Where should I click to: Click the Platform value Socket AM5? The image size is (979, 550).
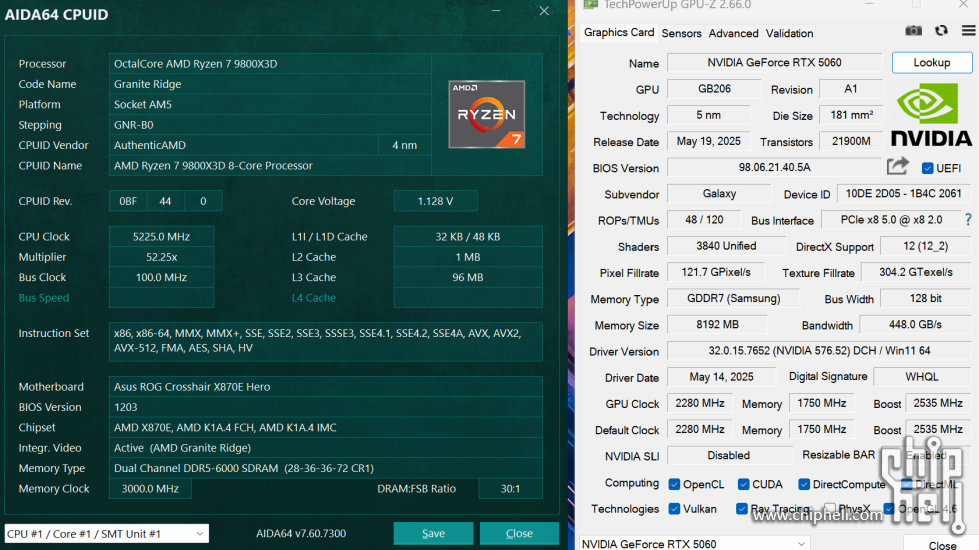click(270, 104)
